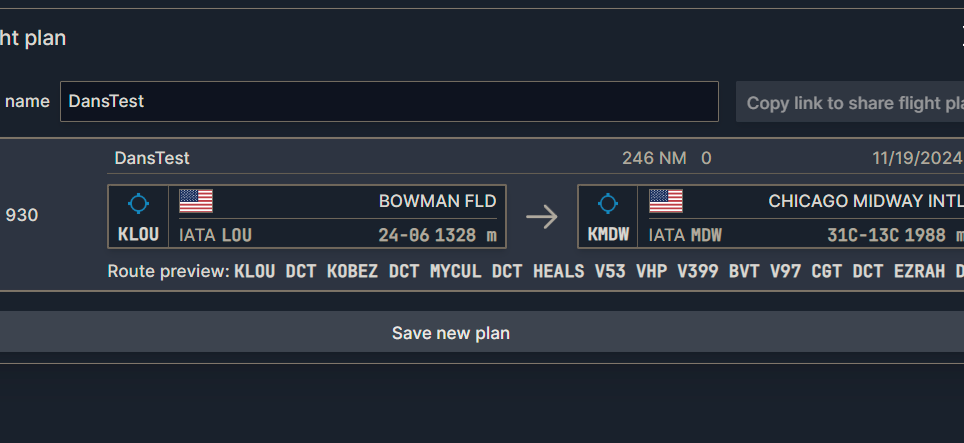964x443 pixels.
Task: Click the KLOU airport code label
Action: pos(138,235)
